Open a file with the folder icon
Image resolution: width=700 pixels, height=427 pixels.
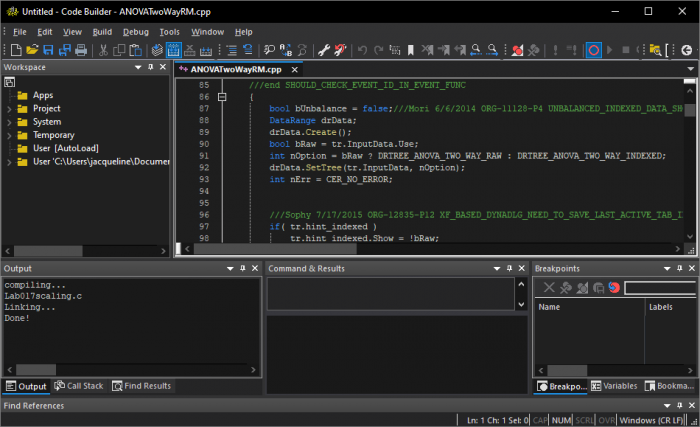33,49
